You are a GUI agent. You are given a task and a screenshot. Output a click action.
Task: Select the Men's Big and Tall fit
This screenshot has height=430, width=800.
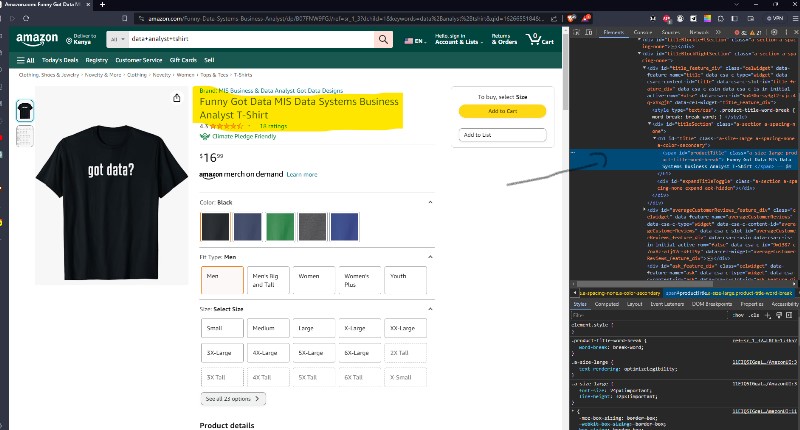tap(268, 280)
